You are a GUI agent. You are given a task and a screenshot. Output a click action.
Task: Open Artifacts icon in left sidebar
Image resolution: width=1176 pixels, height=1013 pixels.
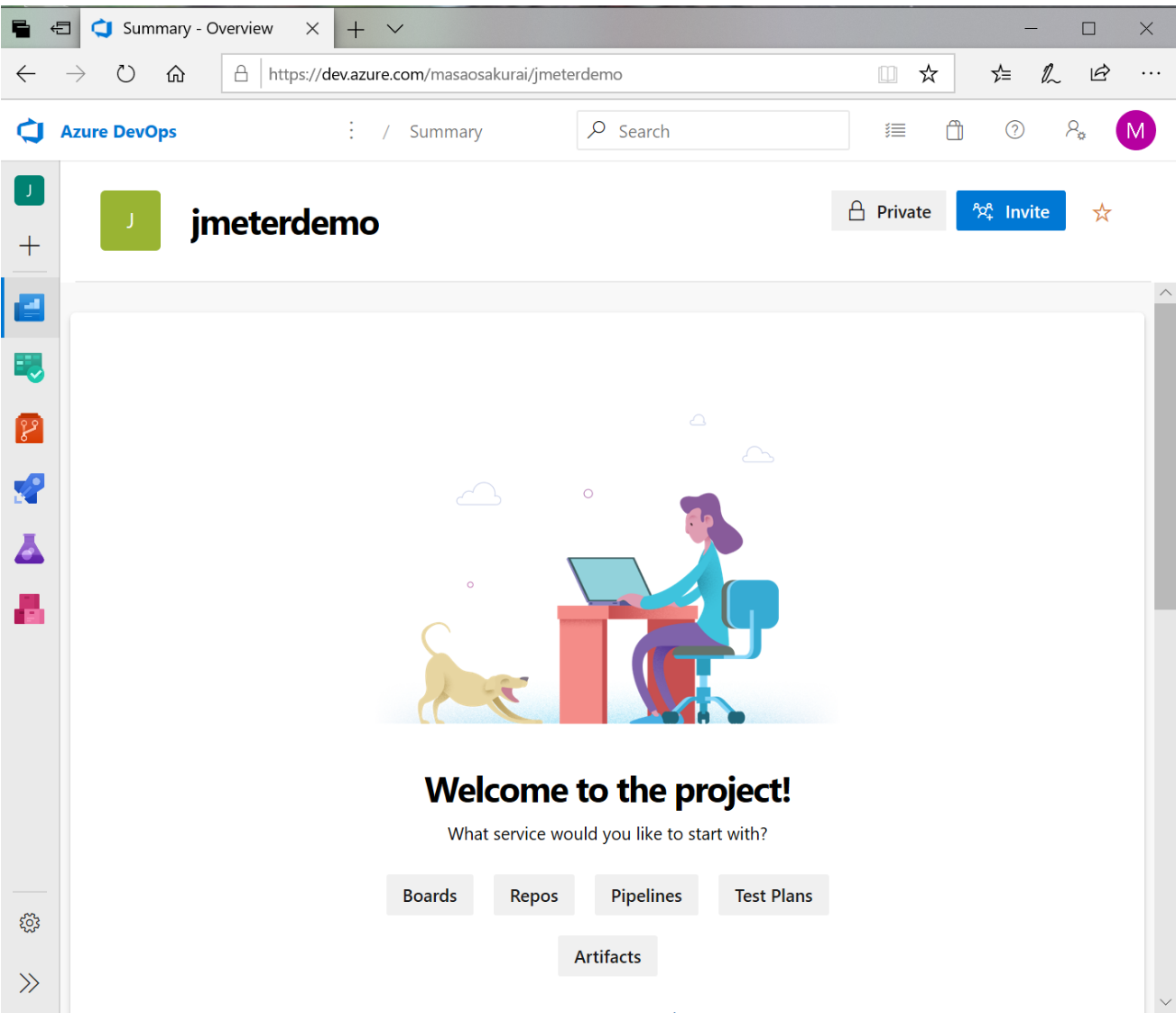tap(29, 609)
